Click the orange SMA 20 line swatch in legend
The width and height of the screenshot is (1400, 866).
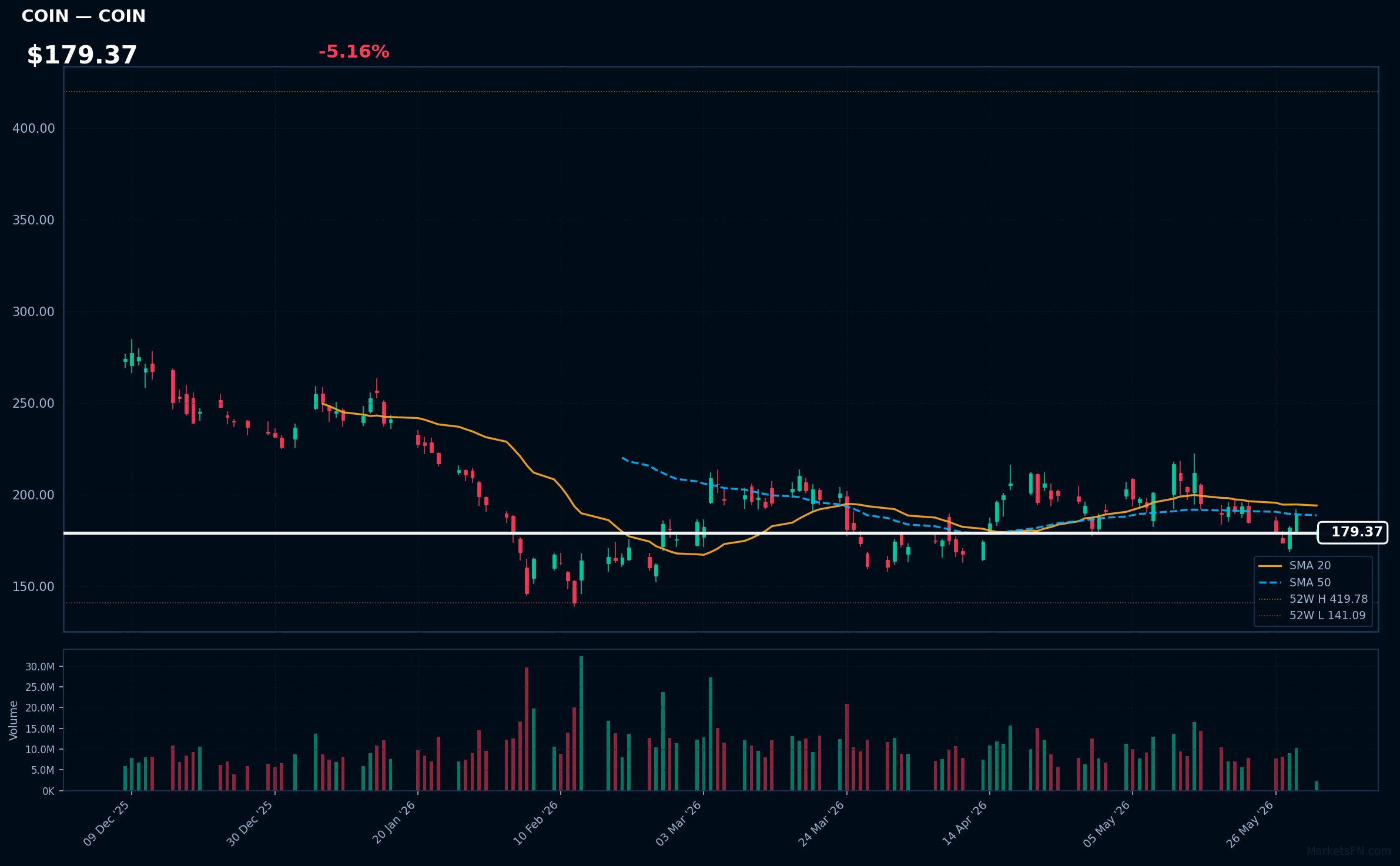pyautogui.click(x=1270, y=566)
